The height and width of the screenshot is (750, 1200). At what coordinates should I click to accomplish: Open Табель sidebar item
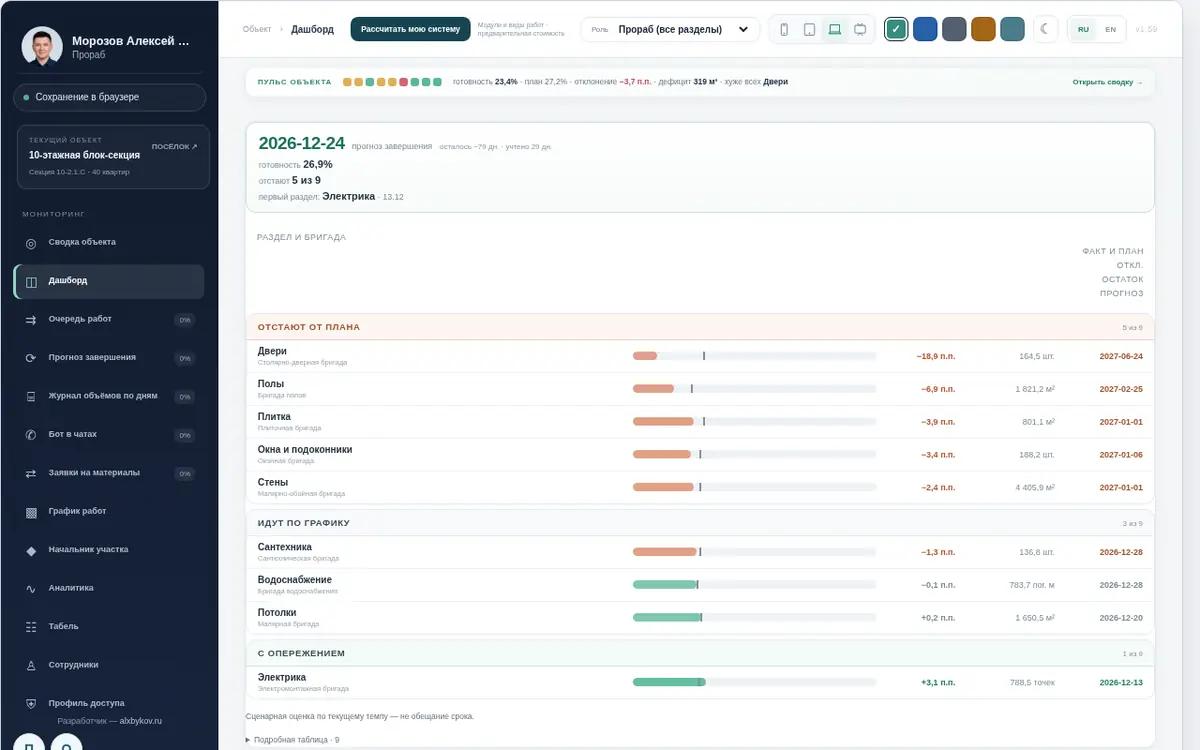(109, 626)
